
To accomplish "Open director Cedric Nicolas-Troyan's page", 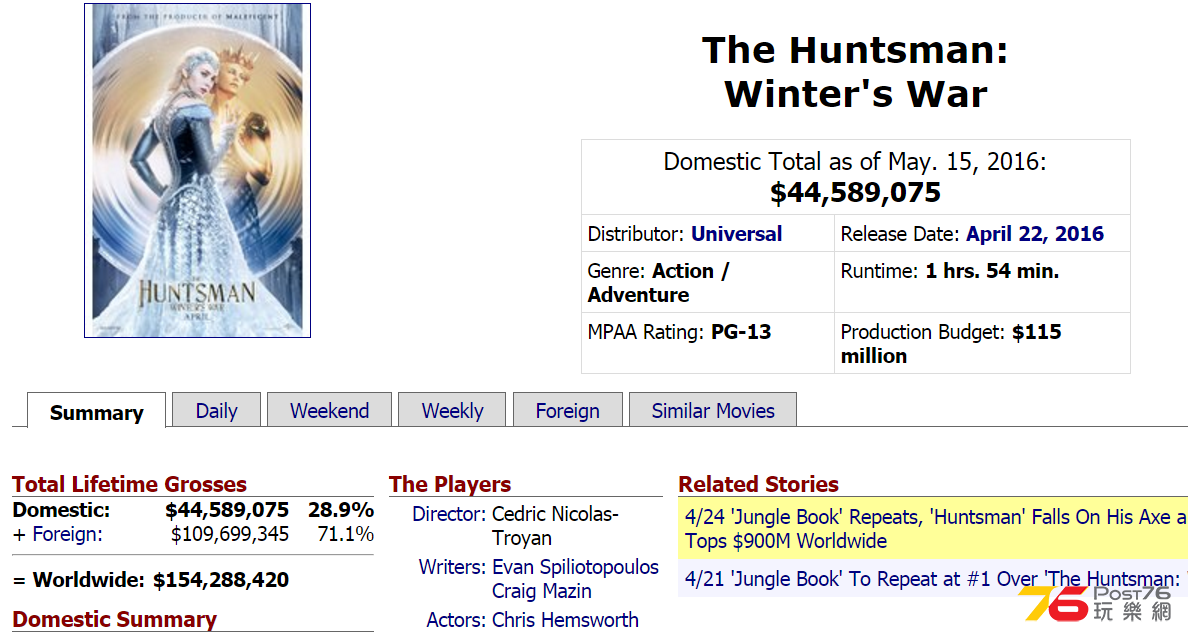I will tap(555, 526).
